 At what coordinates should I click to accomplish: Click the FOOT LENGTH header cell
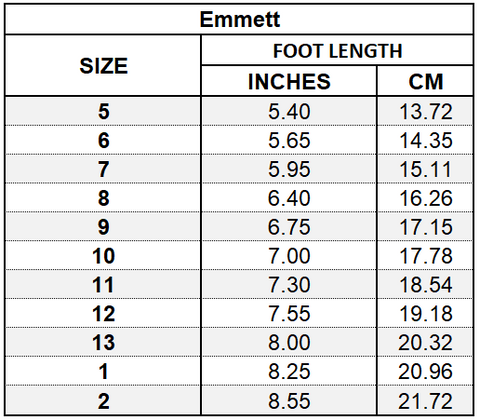[337, 51]
